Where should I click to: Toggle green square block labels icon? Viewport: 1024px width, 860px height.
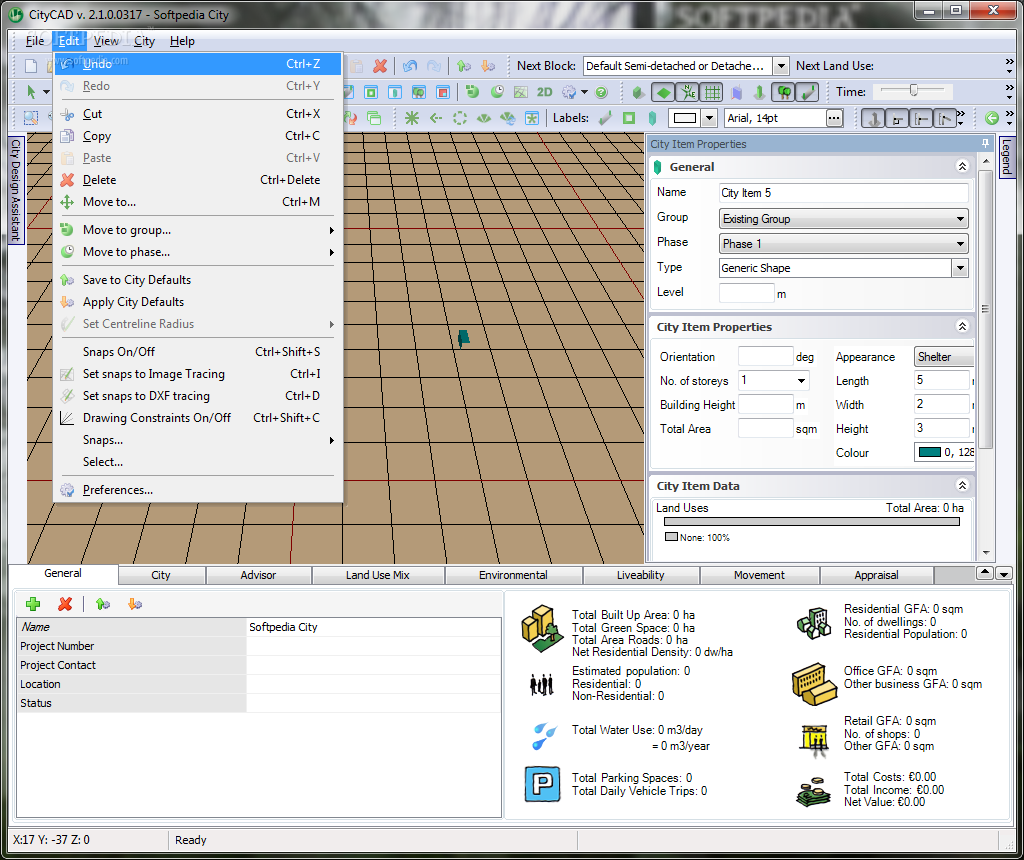click(x=629, y=118)
